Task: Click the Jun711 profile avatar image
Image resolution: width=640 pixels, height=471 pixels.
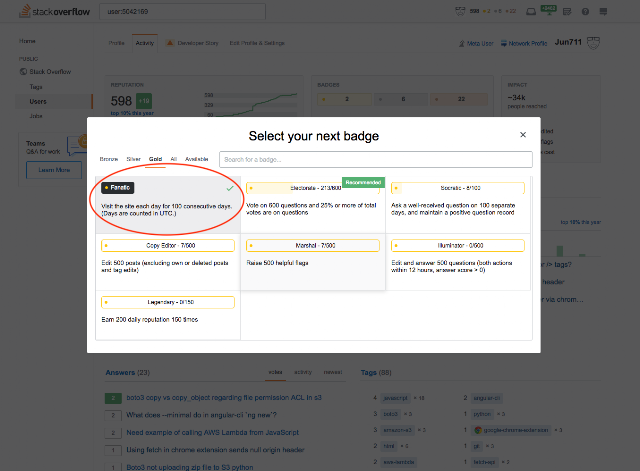Action: click(x=593, y=42)
